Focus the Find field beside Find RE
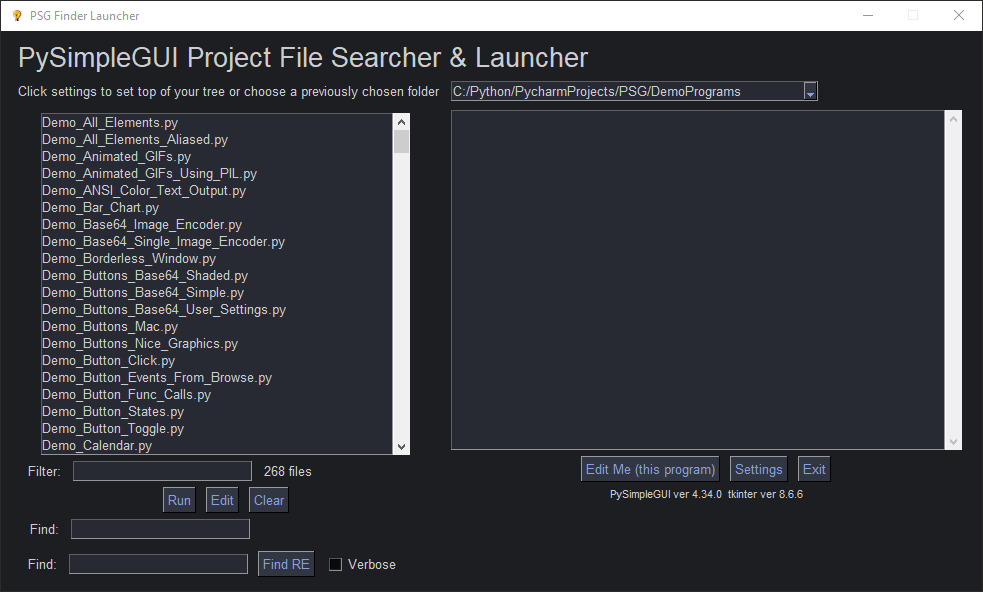Image resolution: width=983 pixels, height=592 pixels. pos(159,564)
